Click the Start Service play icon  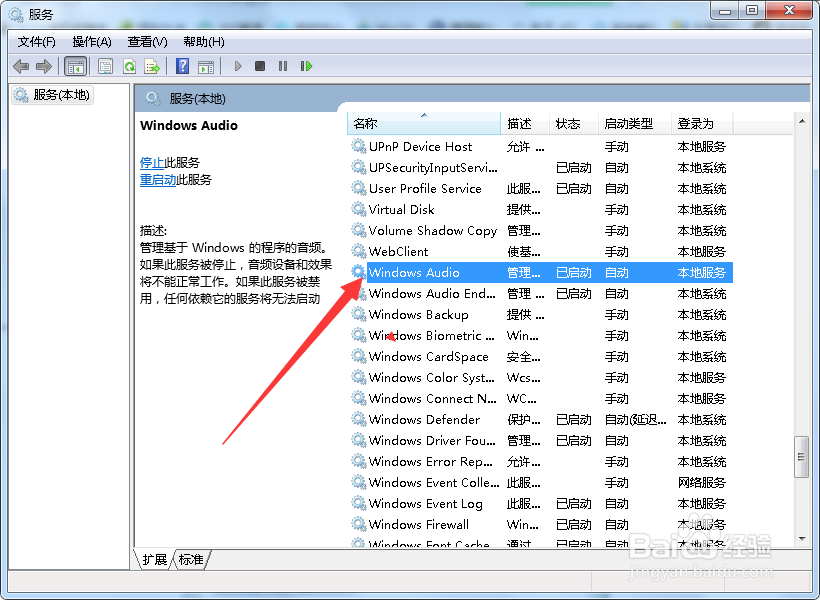point(238,66)
